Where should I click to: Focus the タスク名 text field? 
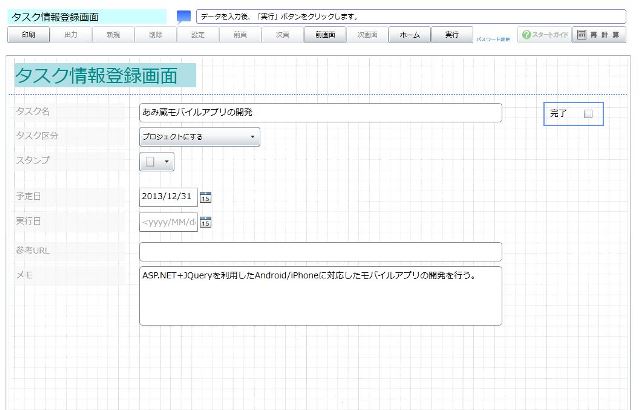(x=319, y=113)
